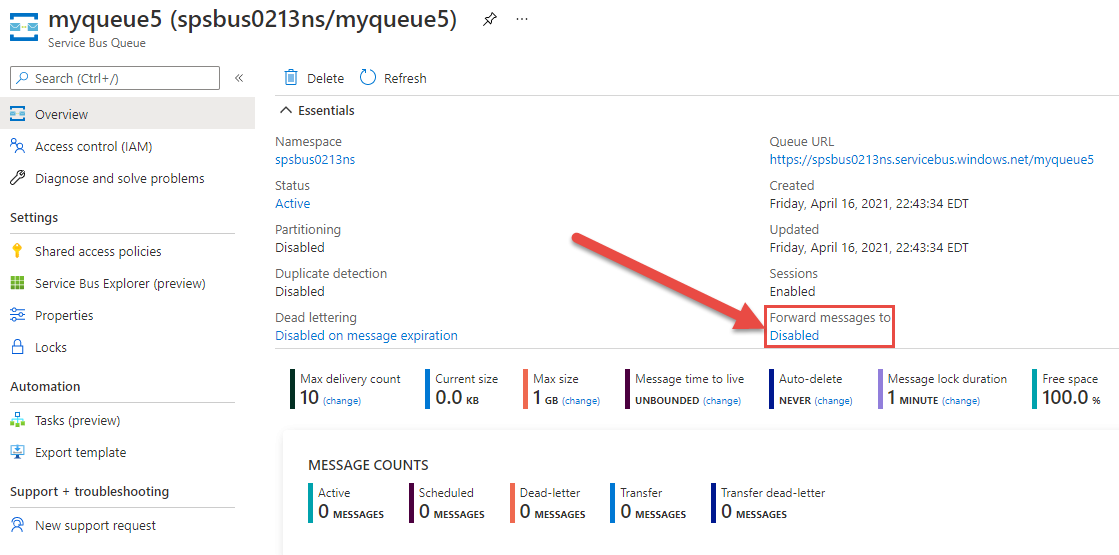Click the MESSAGE COUNTS heading
1119x555 pixels.
point(368,465)
